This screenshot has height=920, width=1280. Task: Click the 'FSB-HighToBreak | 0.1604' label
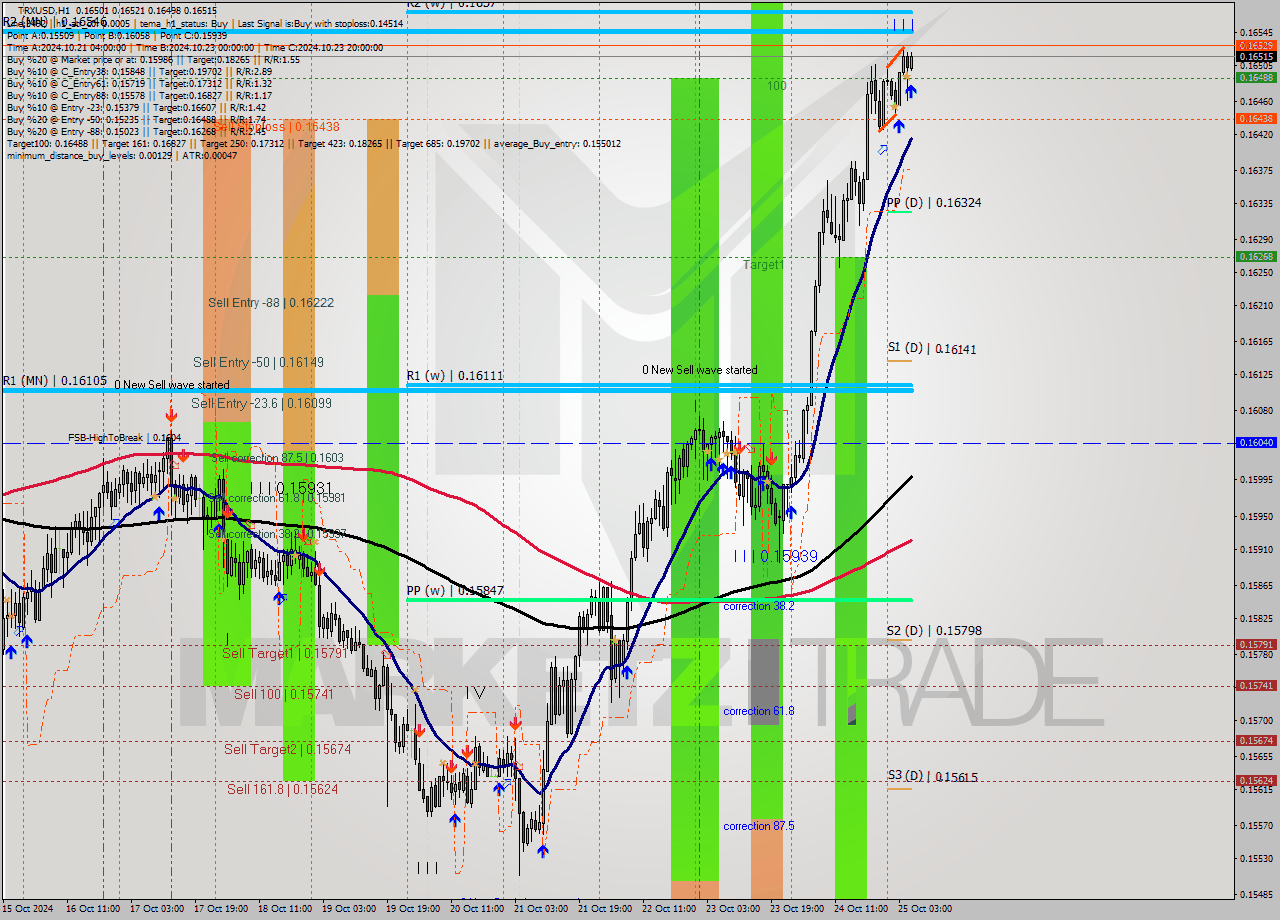pos(124,438)
